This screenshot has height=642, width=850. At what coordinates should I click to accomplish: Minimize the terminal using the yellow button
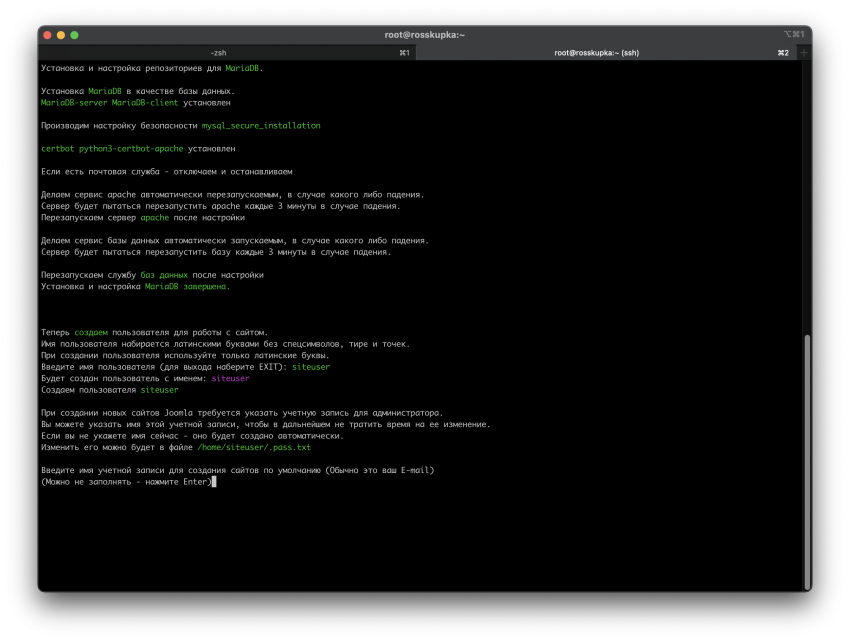point(61,35)
